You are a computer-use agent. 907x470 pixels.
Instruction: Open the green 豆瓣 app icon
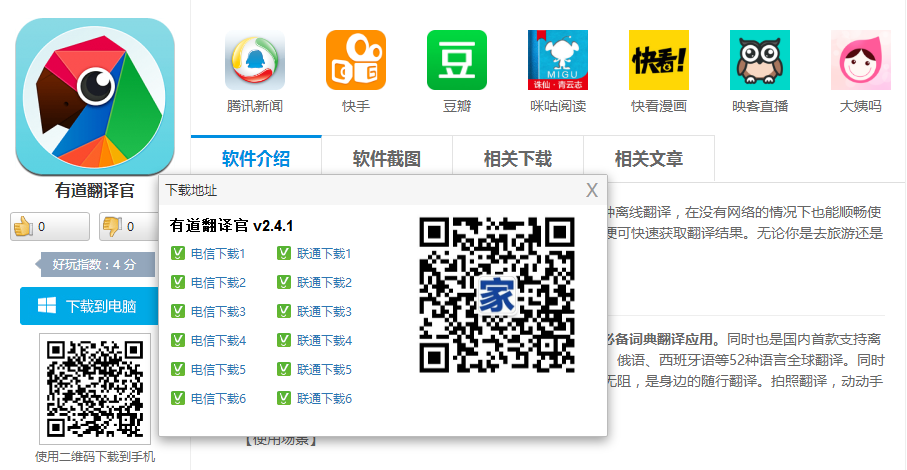pos(457,60)
